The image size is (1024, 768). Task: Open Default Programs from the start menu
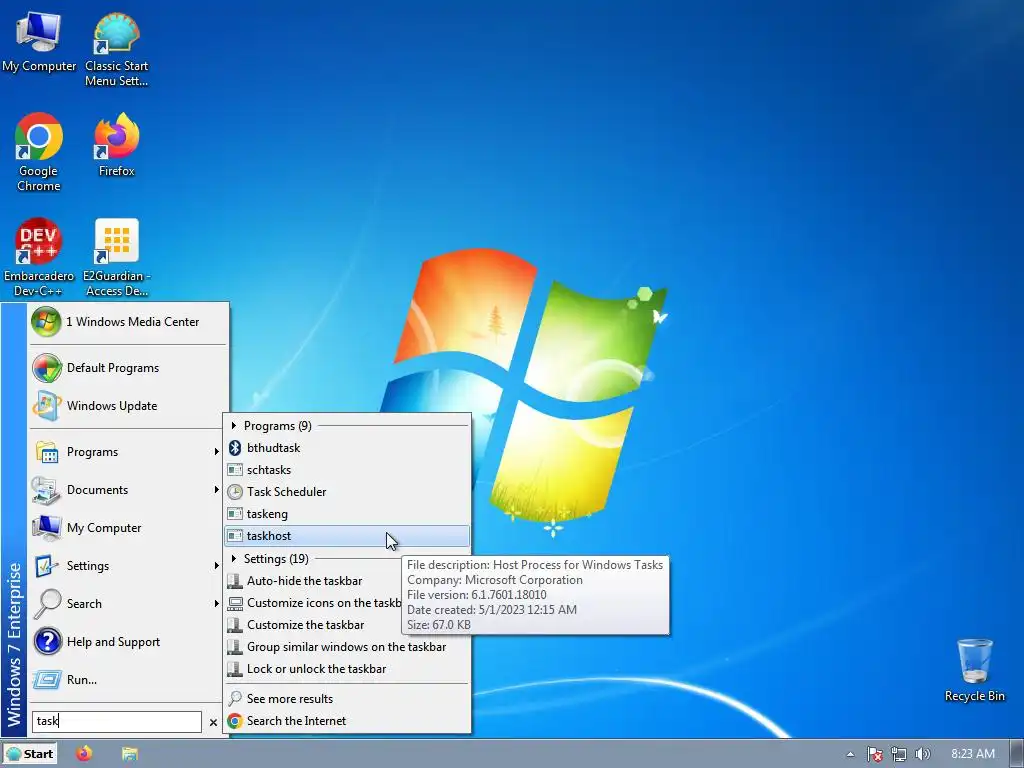click(128, 368)
